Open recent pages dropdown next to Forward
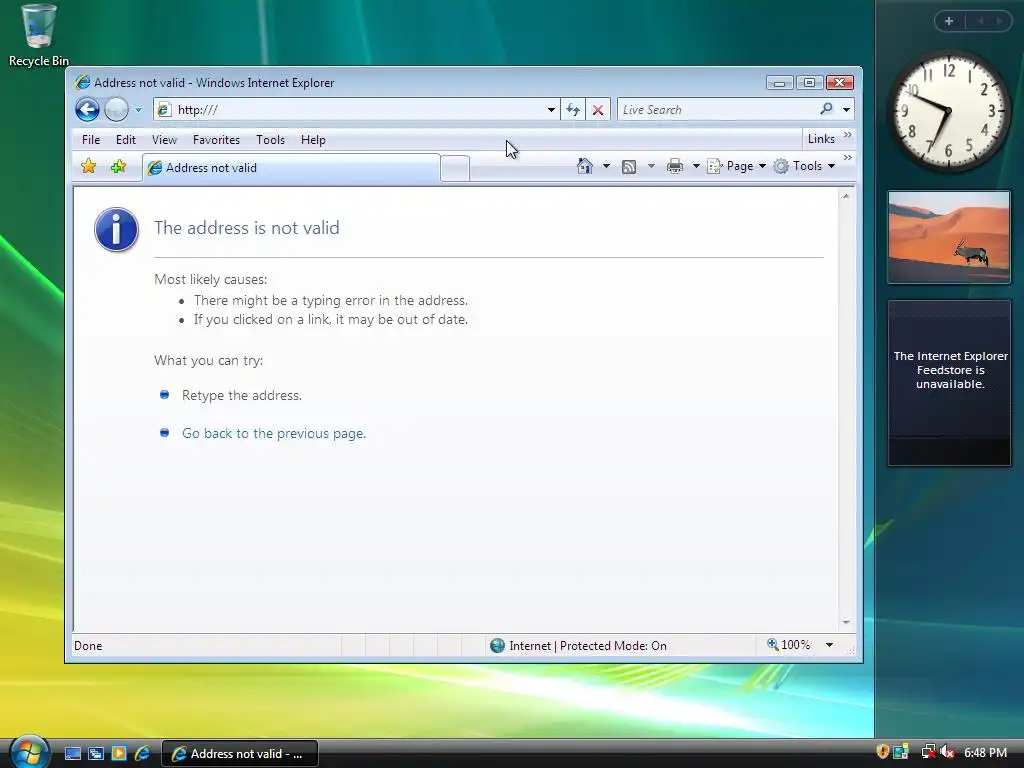The width and height of the screenshot is (1024, 768). coord(138,110)
